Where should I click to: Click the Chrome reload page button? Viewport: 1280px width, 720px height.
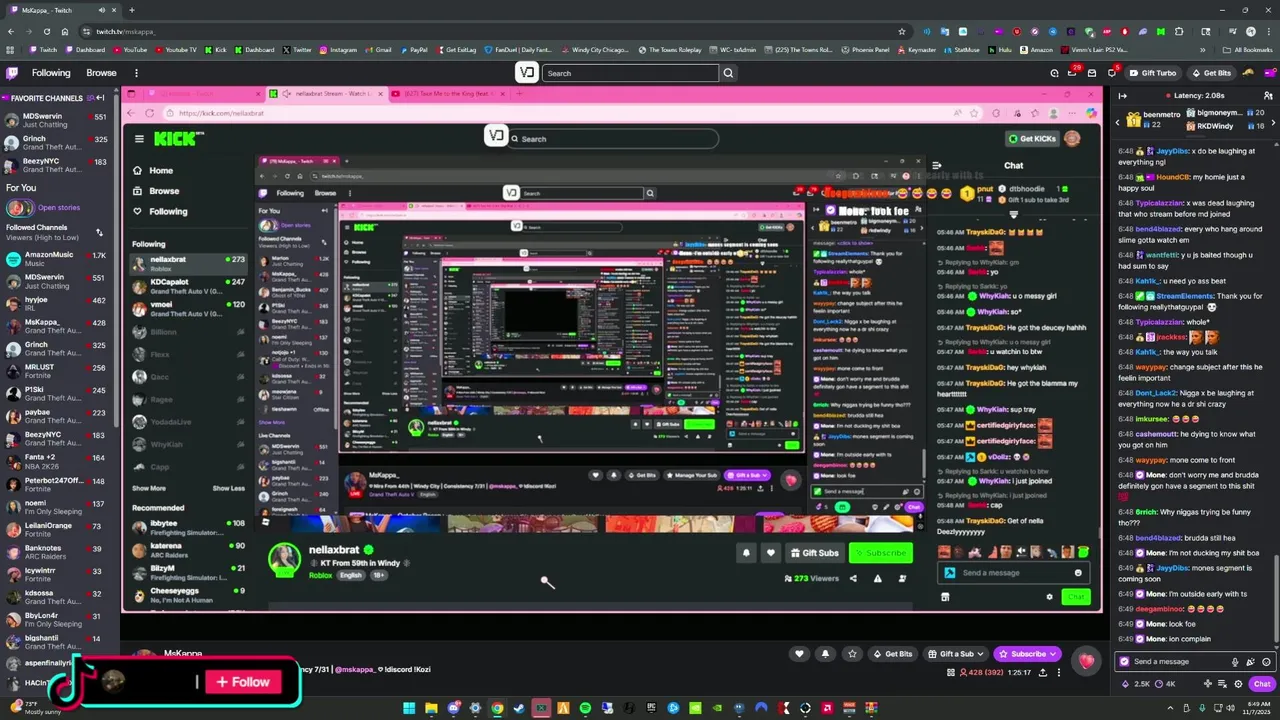pos(46,31)
